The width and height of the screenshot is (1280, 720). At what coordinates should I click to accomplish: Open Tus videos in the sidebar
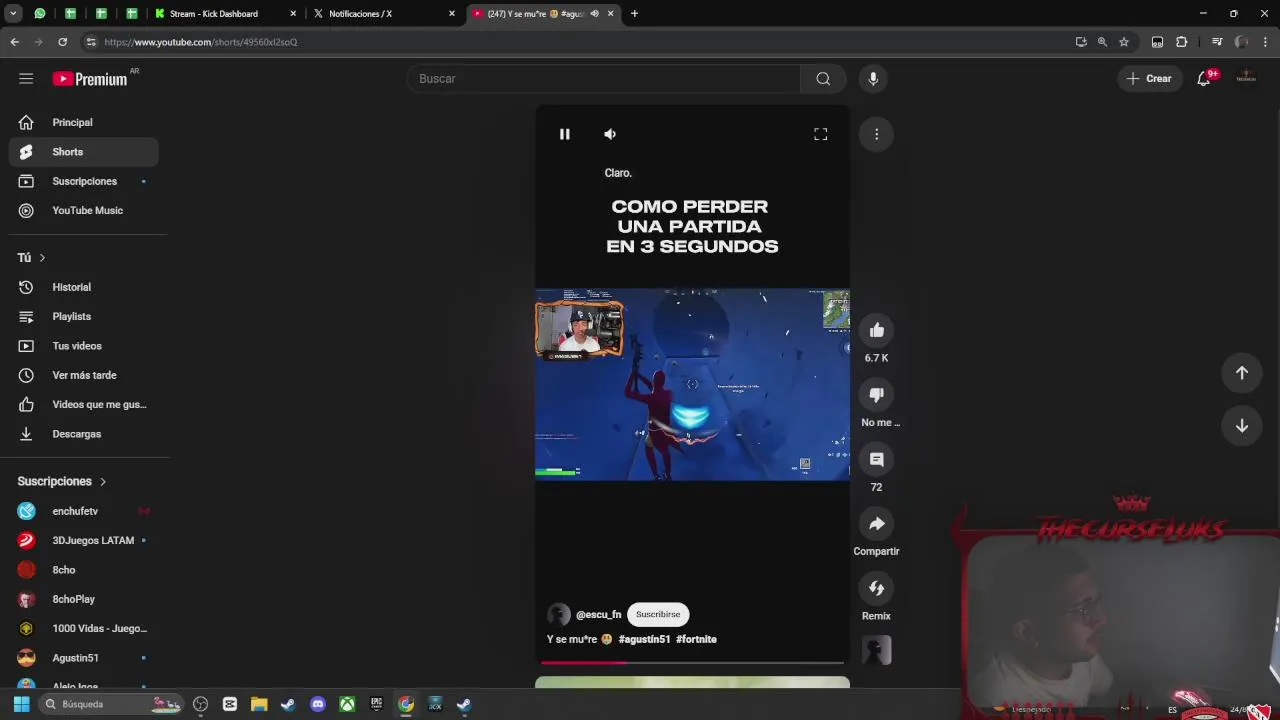pyautogui.click(x=84, y=346)
